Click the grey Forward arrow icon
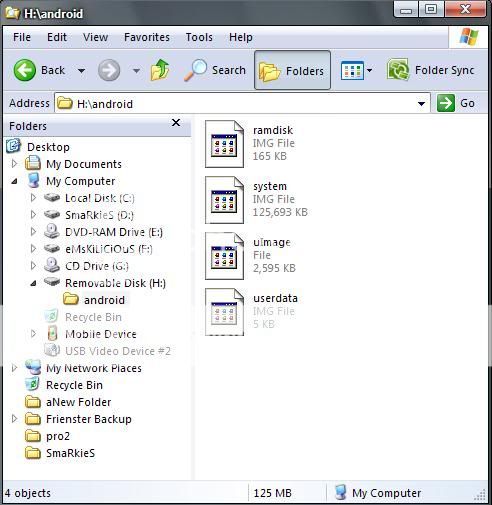This screenshot has width=492, height=505. (x=109, y=70)
